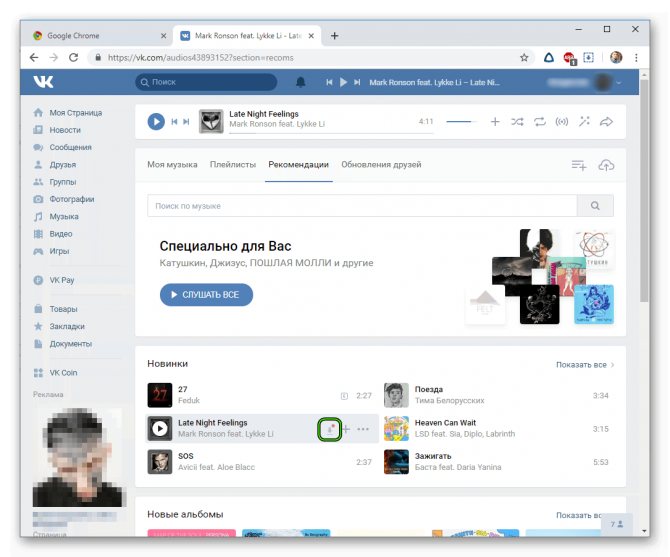Image resolution: width=670 pixels, height=557 pixels.
Task: Seek in the Late Night Feelings progress bar
Action: [331, 133]
